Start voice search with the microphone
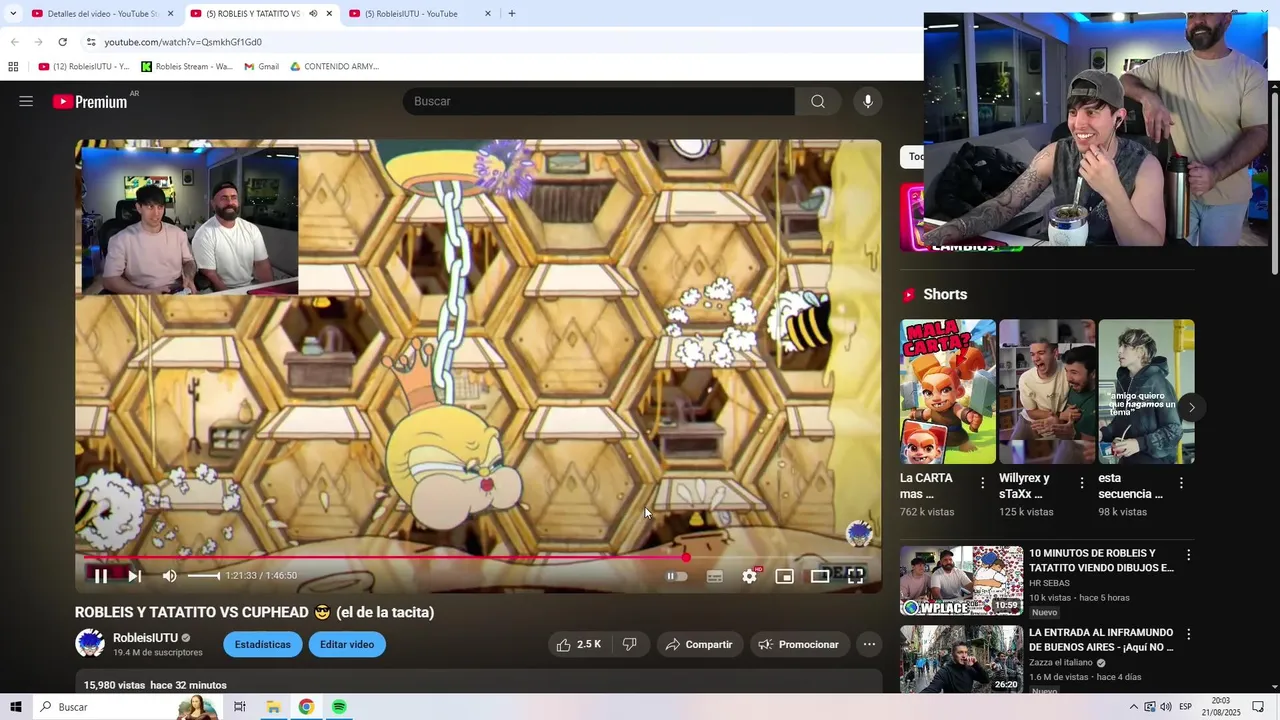 point(868,101)
